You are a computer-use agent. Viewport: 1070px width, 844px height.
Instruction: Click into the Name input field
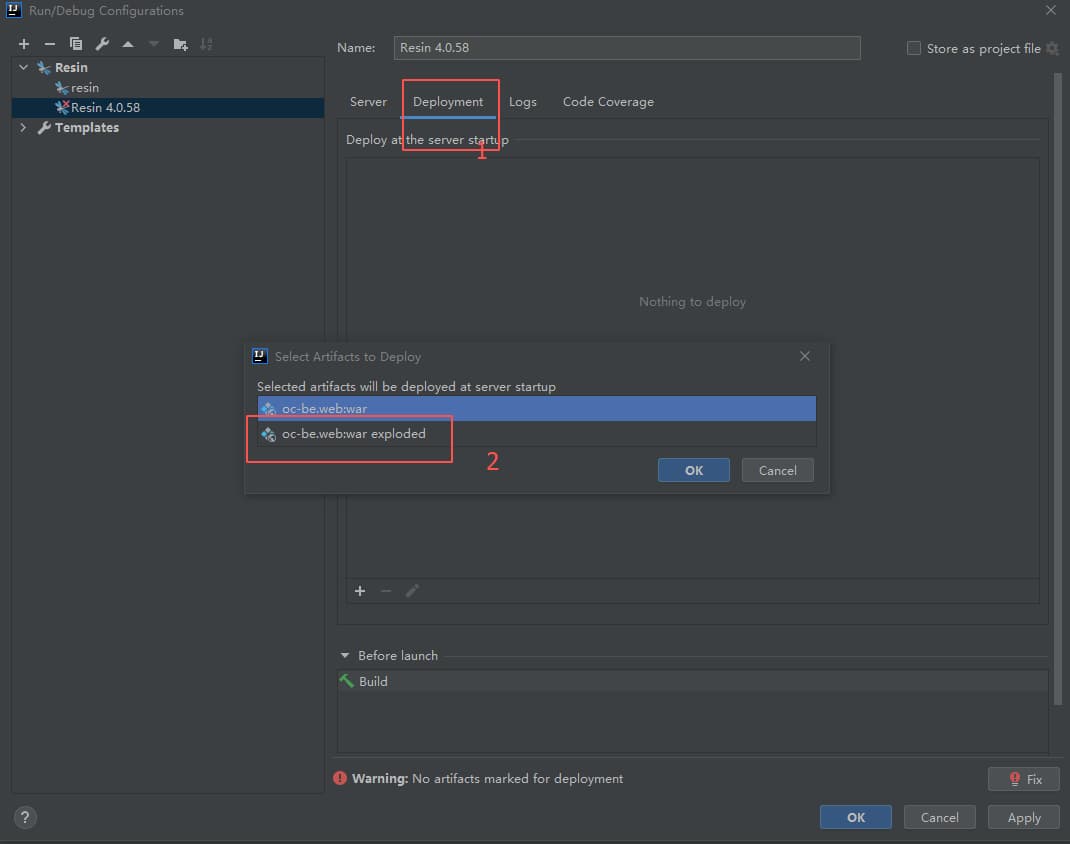(x=627, y=48)
